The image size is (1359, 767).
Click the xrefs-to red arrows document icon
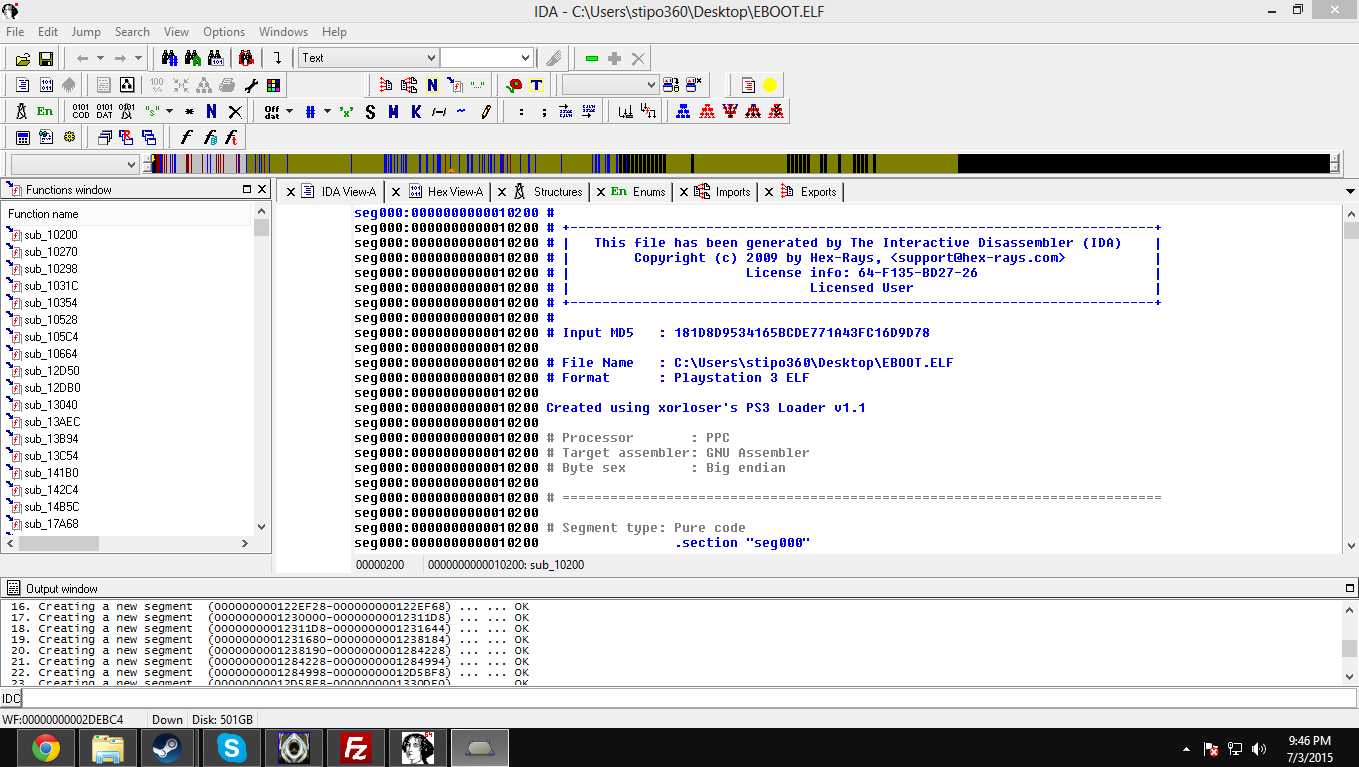pyautogui.click(x=386, y=85)
